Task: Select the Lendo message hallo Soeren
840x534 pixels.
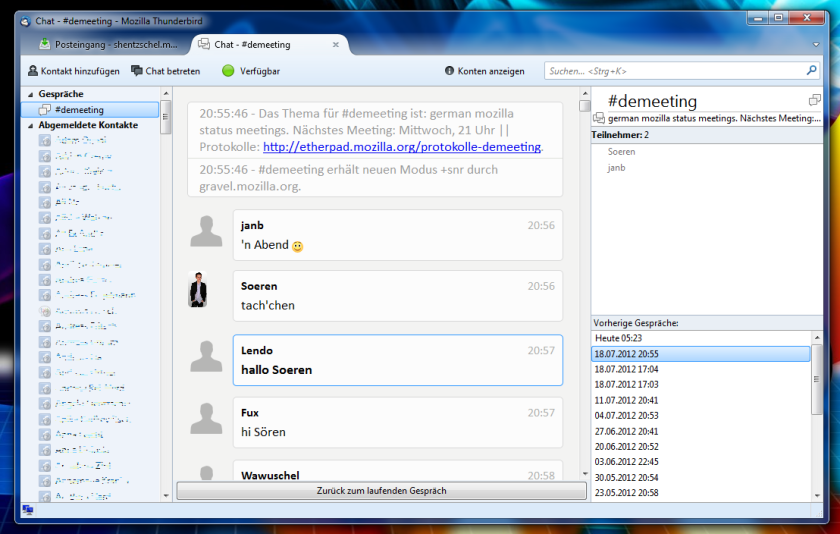Action: [398, 360]
